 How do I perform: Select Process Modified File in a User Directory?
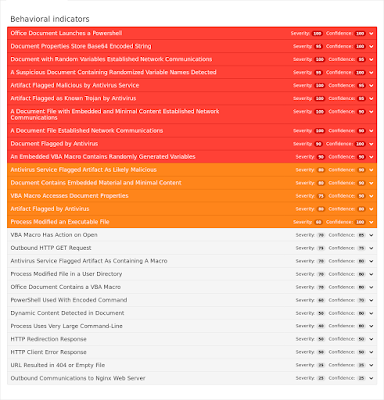pyautogui.click(x=192, y=274)
